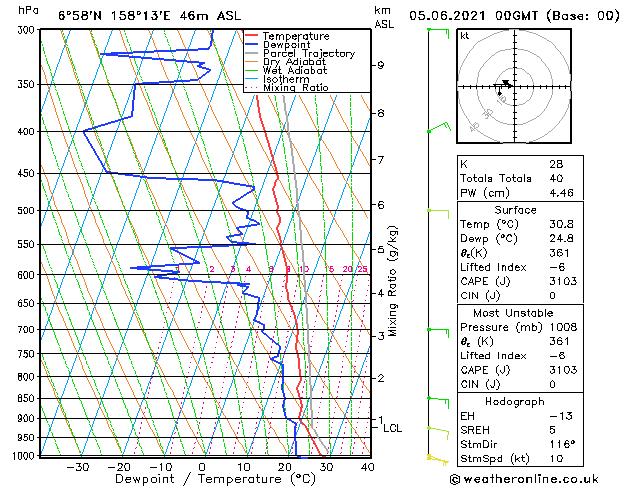This screenshot has width=629, height=486.
Task: Click the wind barb at the 300 hPa level
Action: pyautogui.click(x=438, y=33)
